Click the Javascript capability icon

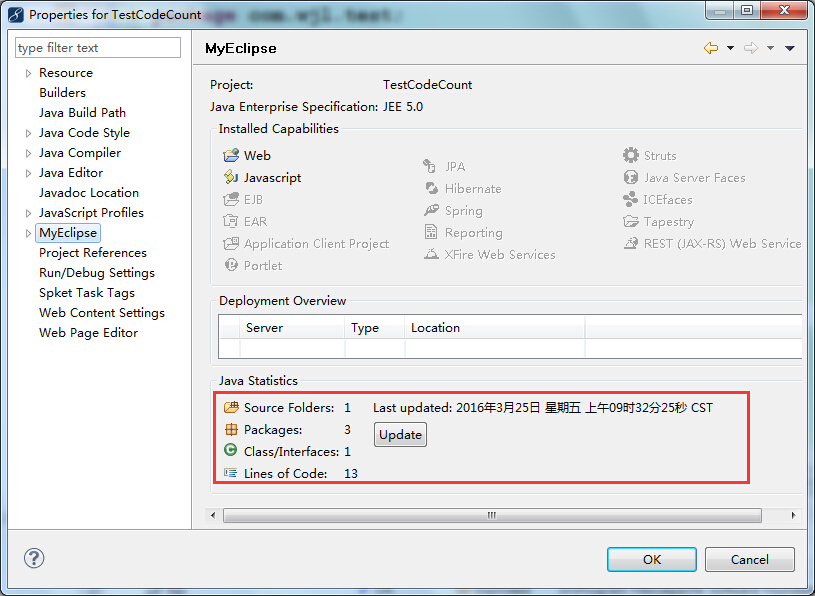231,177
